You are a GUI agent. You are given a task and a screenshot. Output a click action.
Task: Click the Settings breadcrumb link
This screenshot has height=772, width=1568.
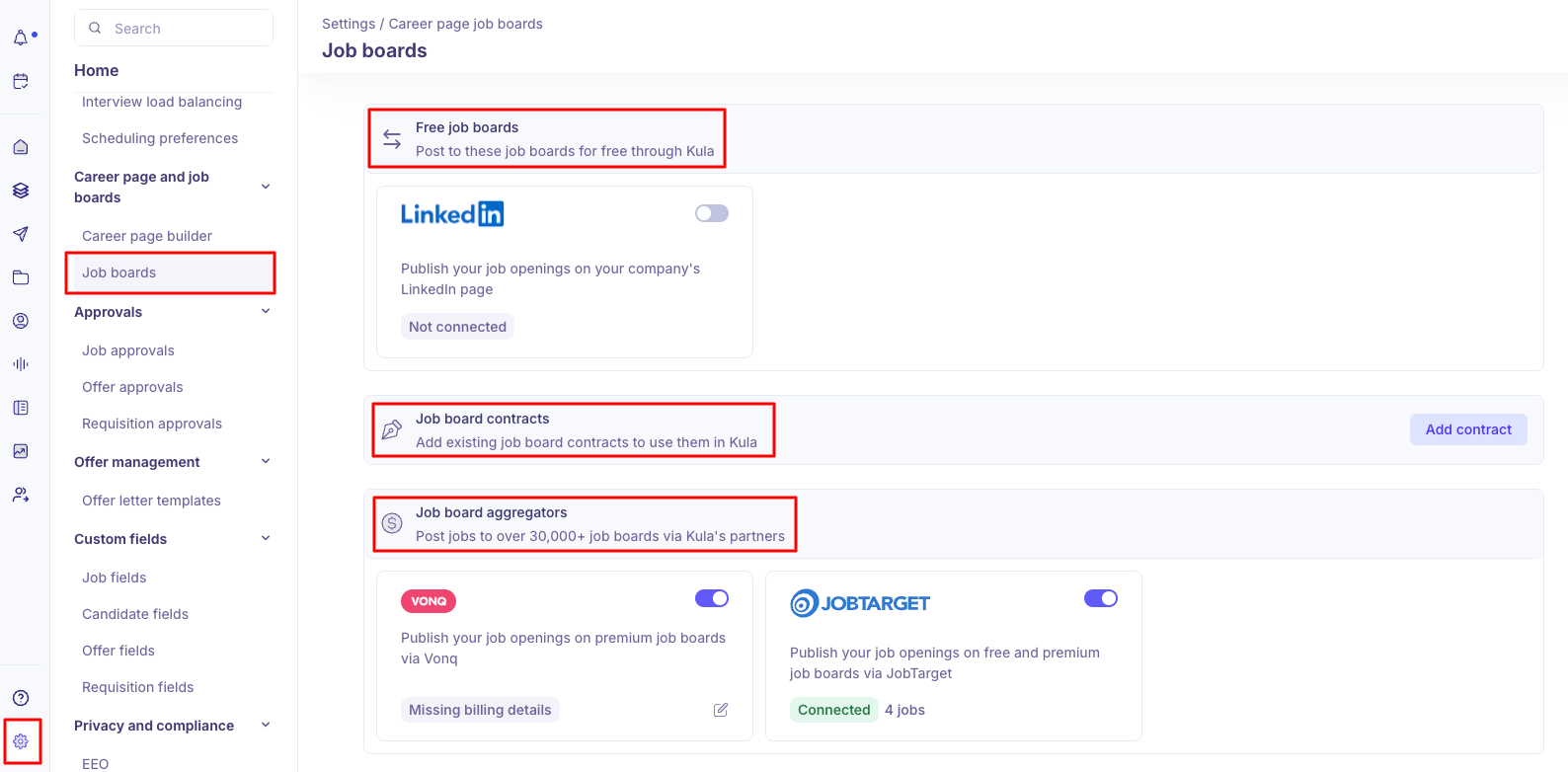pos(349,24)
